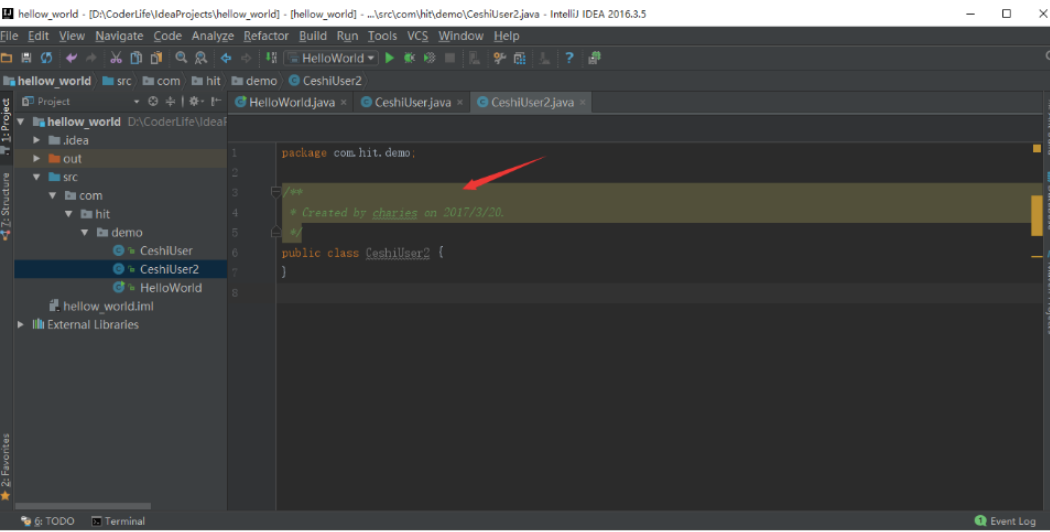Click the Open folder toolbar icon
The image size is (1050, 532).
7,58
